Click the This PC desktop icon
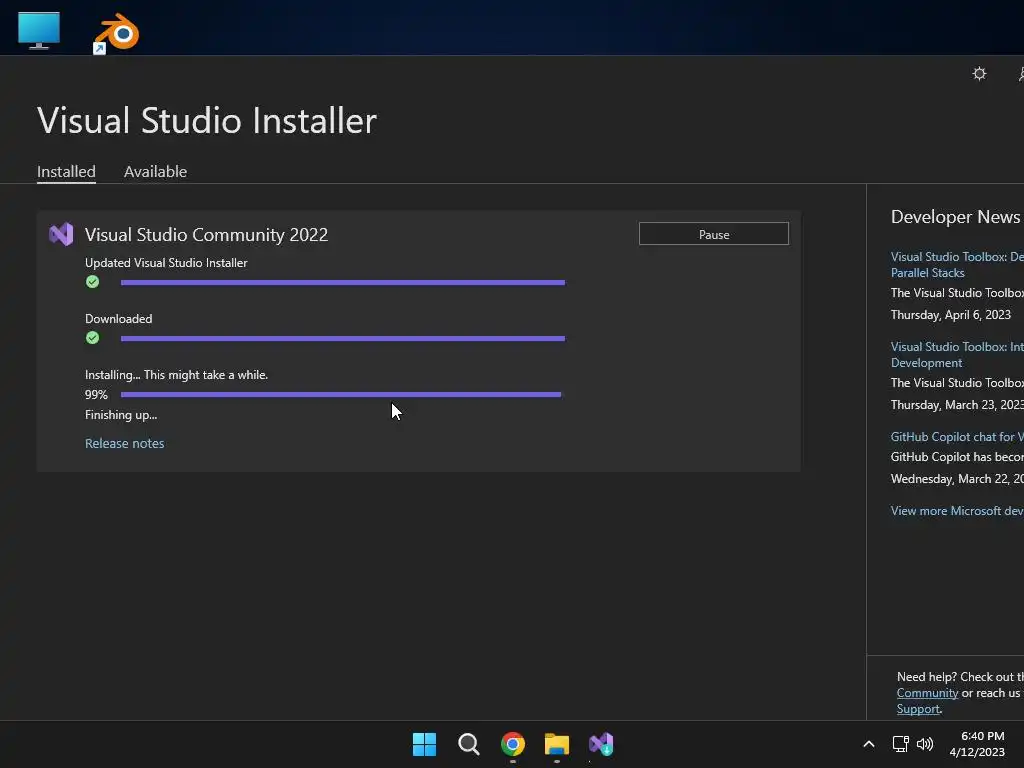 39,30
